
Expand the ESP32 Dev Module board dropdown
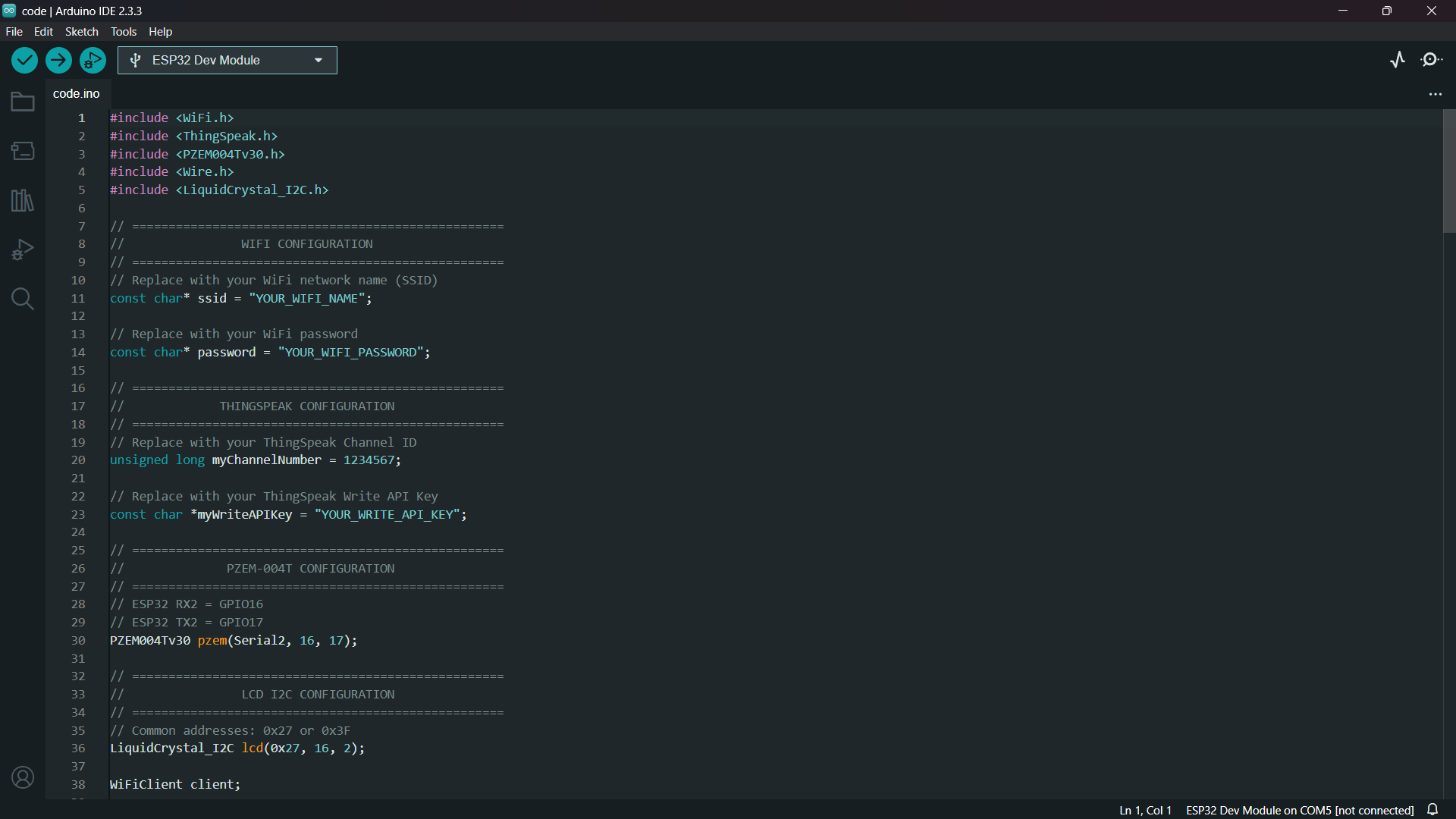[318, 61]
